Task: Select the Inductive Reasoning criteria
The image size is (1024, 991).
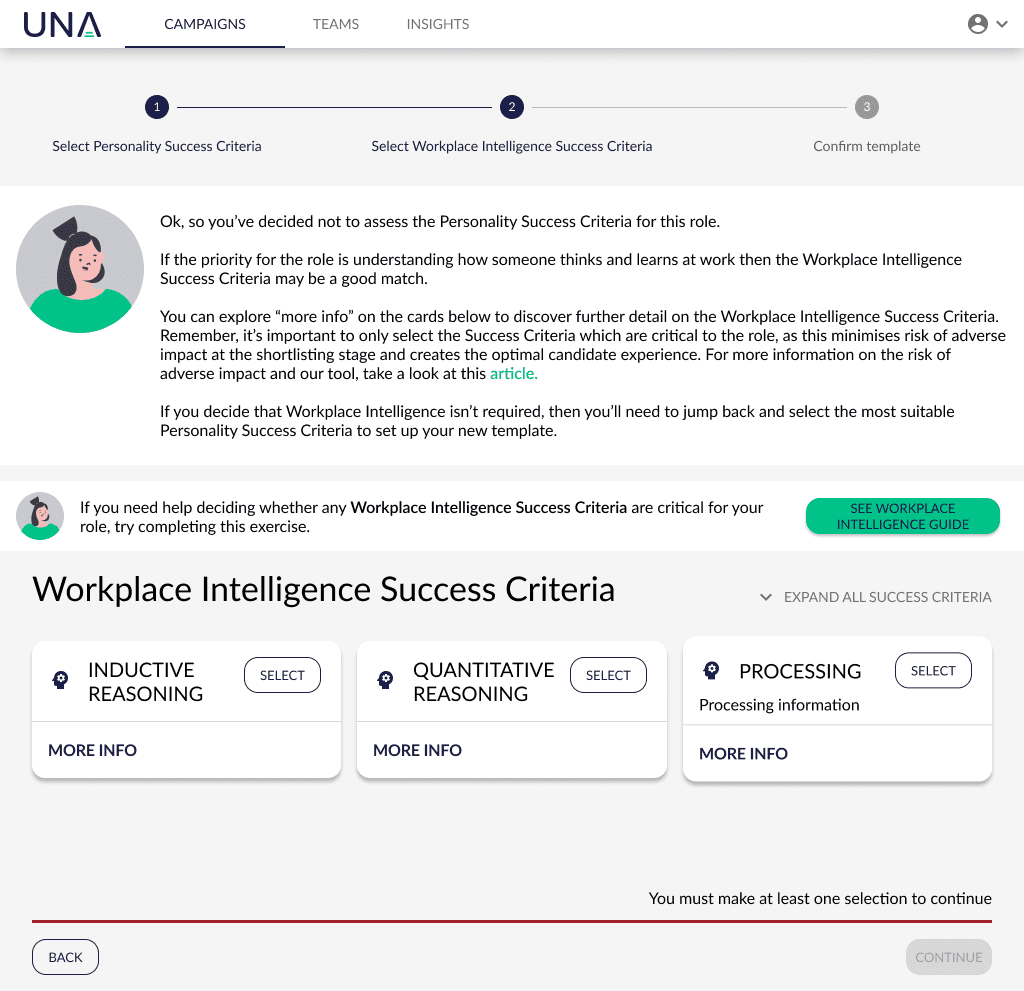Action: click(282, 675)
